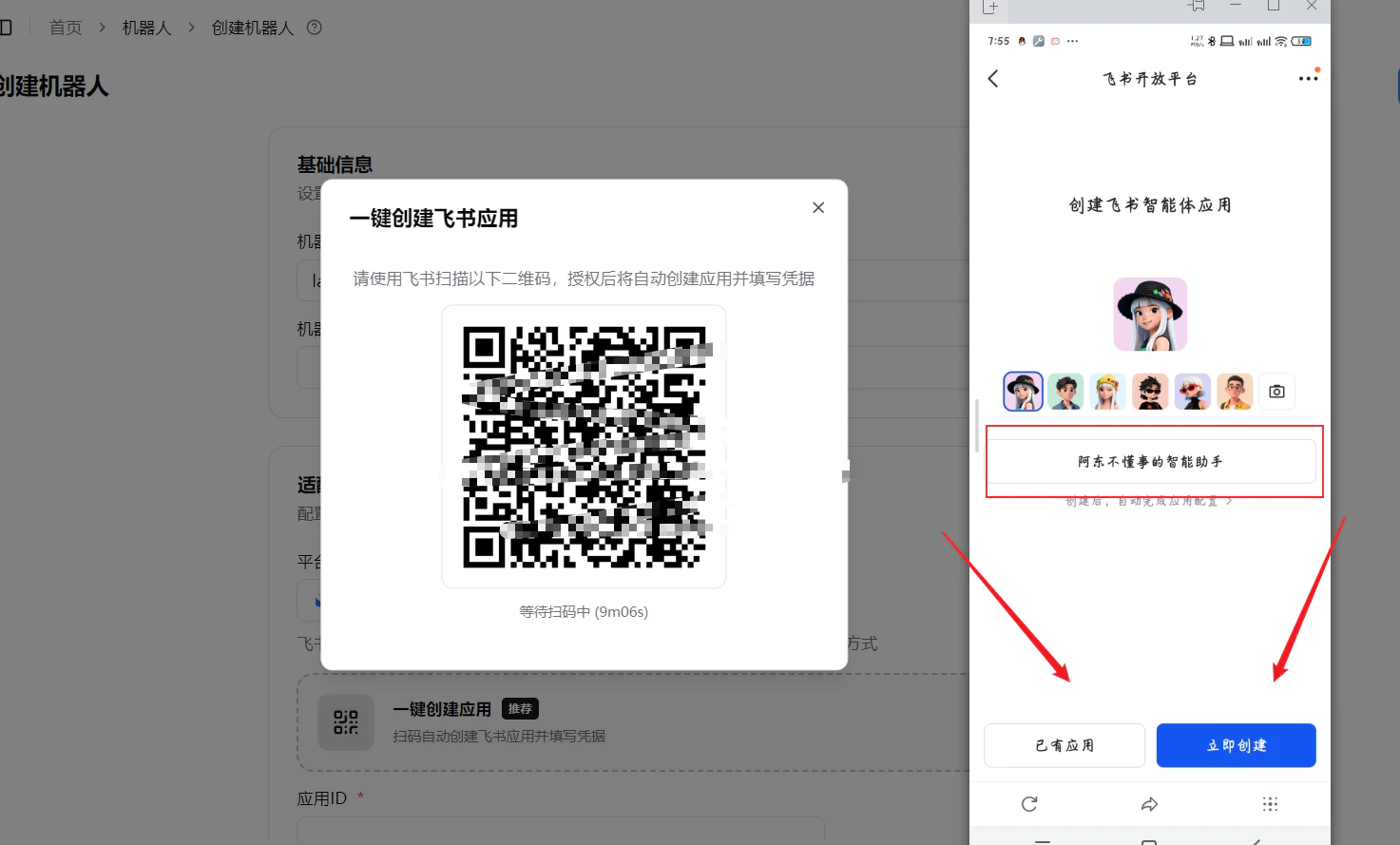
Task: Go back from 飞书开放平台 in the phone window
Action: tap(993, 79)
